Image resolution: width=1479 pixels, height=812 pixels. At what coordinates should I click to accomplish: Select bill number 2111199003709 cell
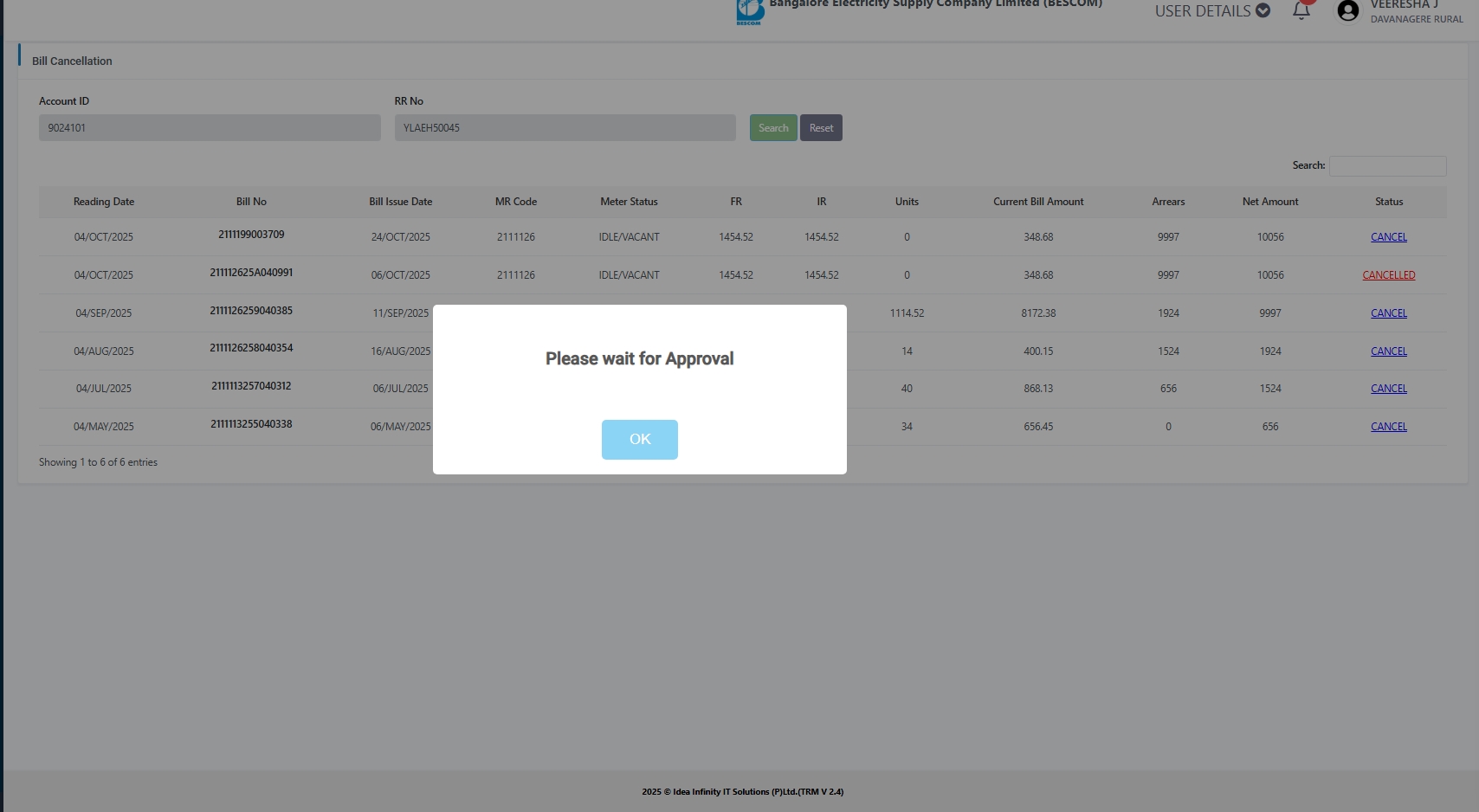coord(251,235)
